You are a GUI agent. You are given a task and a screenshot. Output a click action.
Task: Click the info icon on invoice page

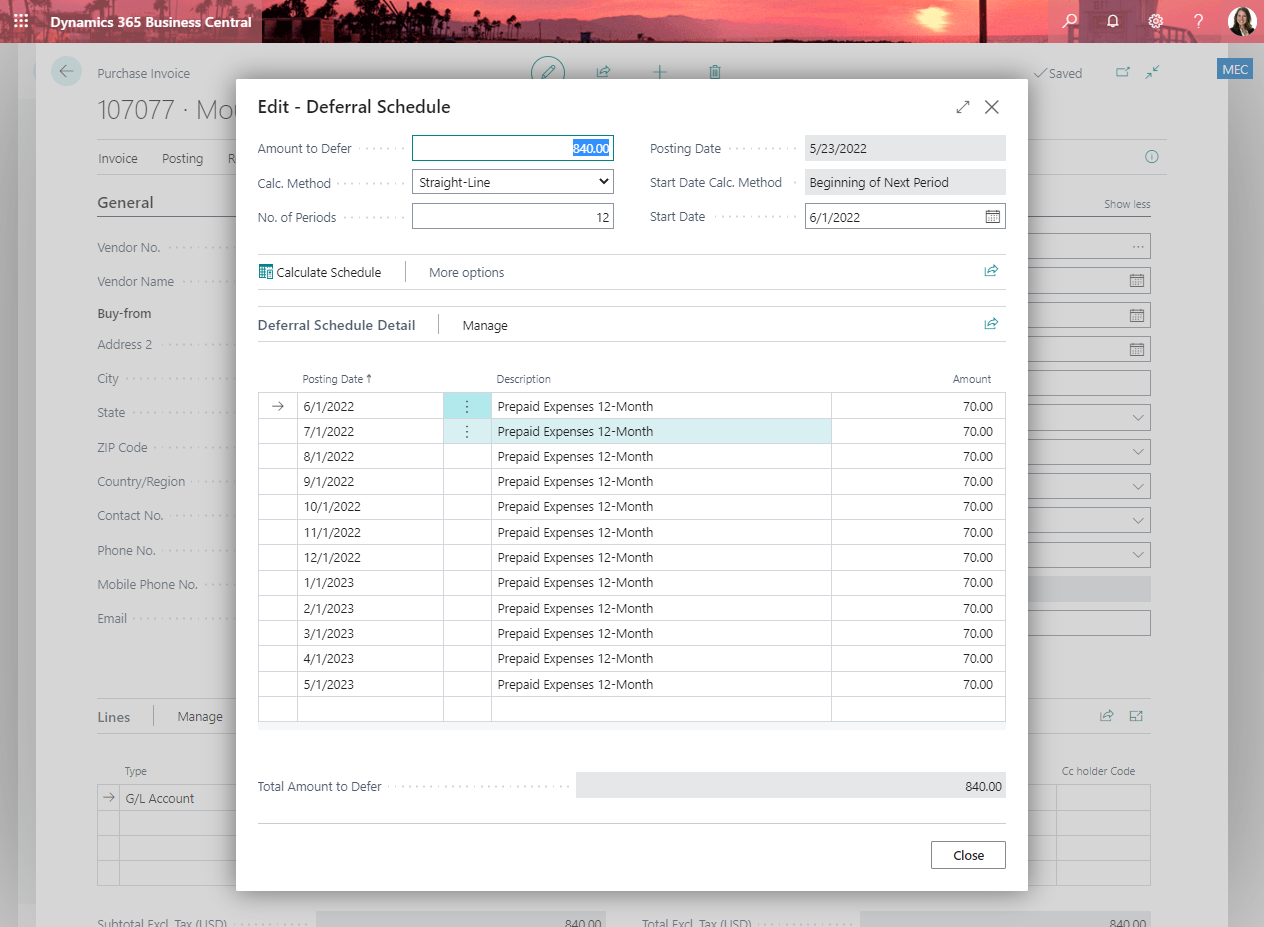(1151, 157)
